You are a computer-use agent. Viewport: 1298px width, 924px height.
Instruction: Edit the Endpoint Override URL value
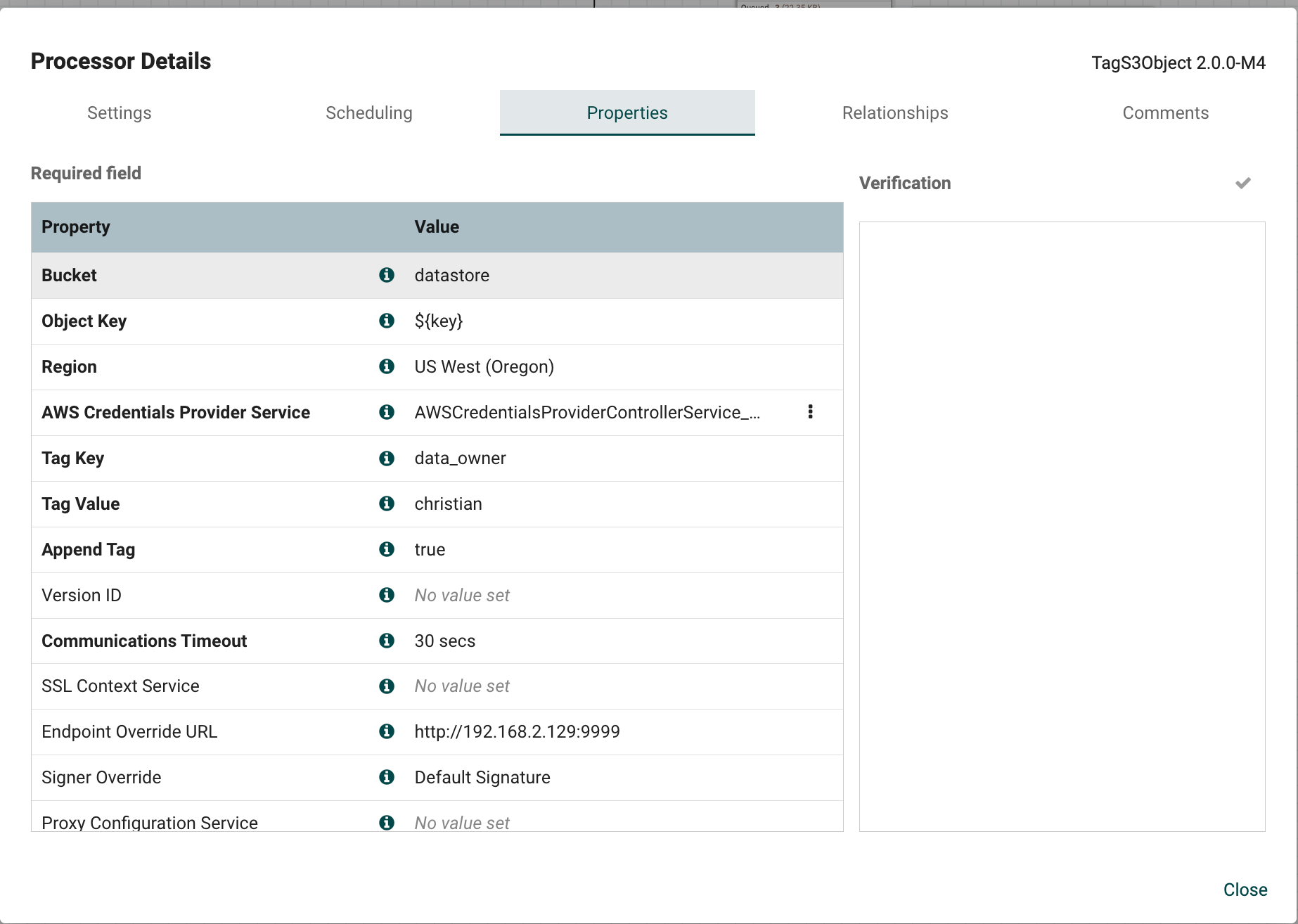coord(518,731)
